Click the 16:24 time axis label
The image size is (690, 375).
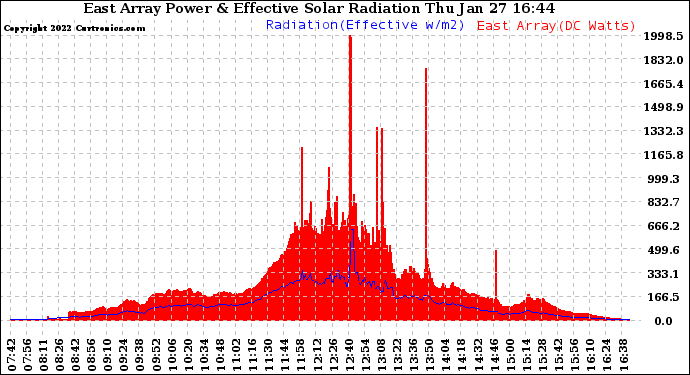coord(606,355)
